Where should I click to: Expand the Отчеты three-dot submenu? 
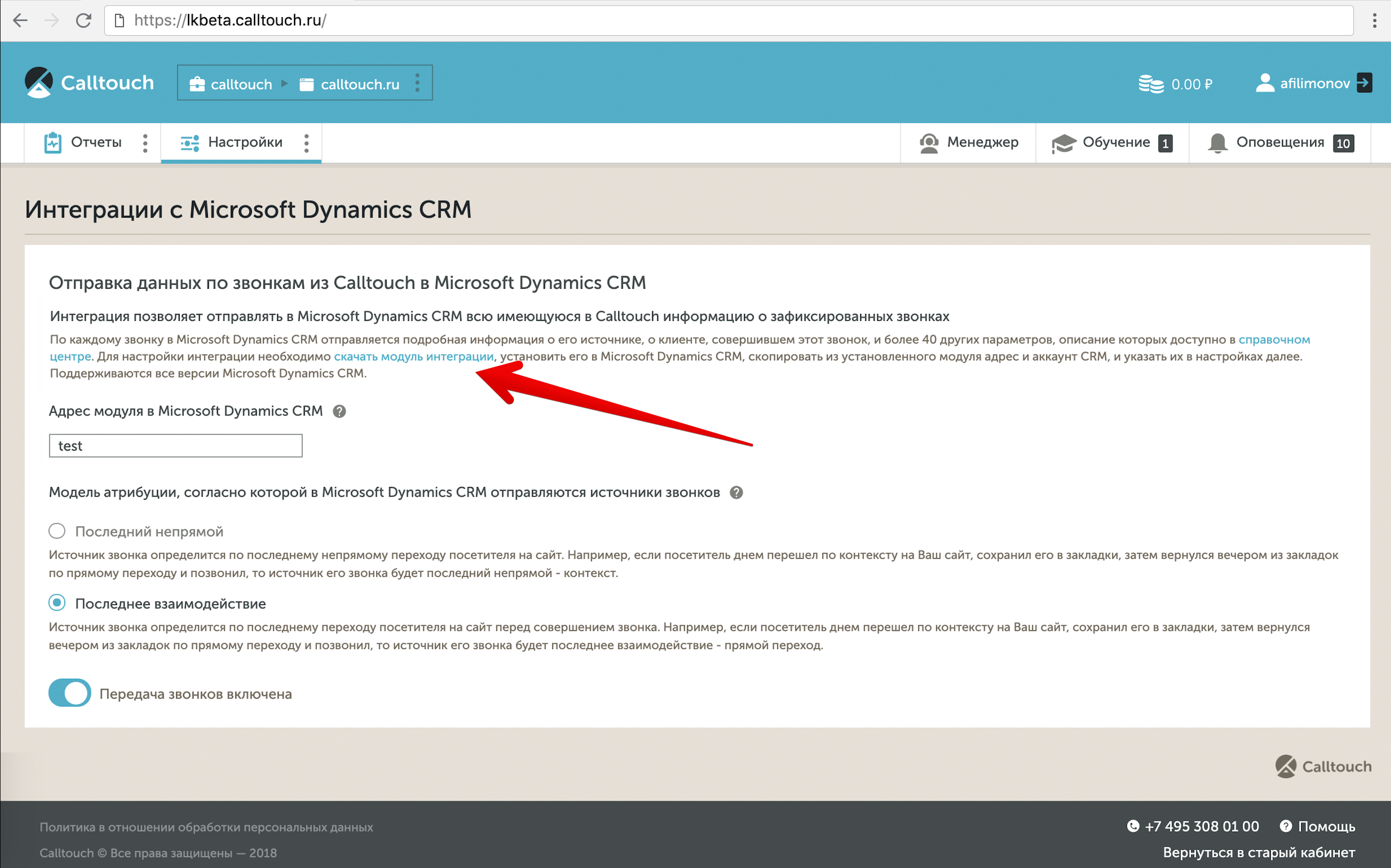point(145,143)
